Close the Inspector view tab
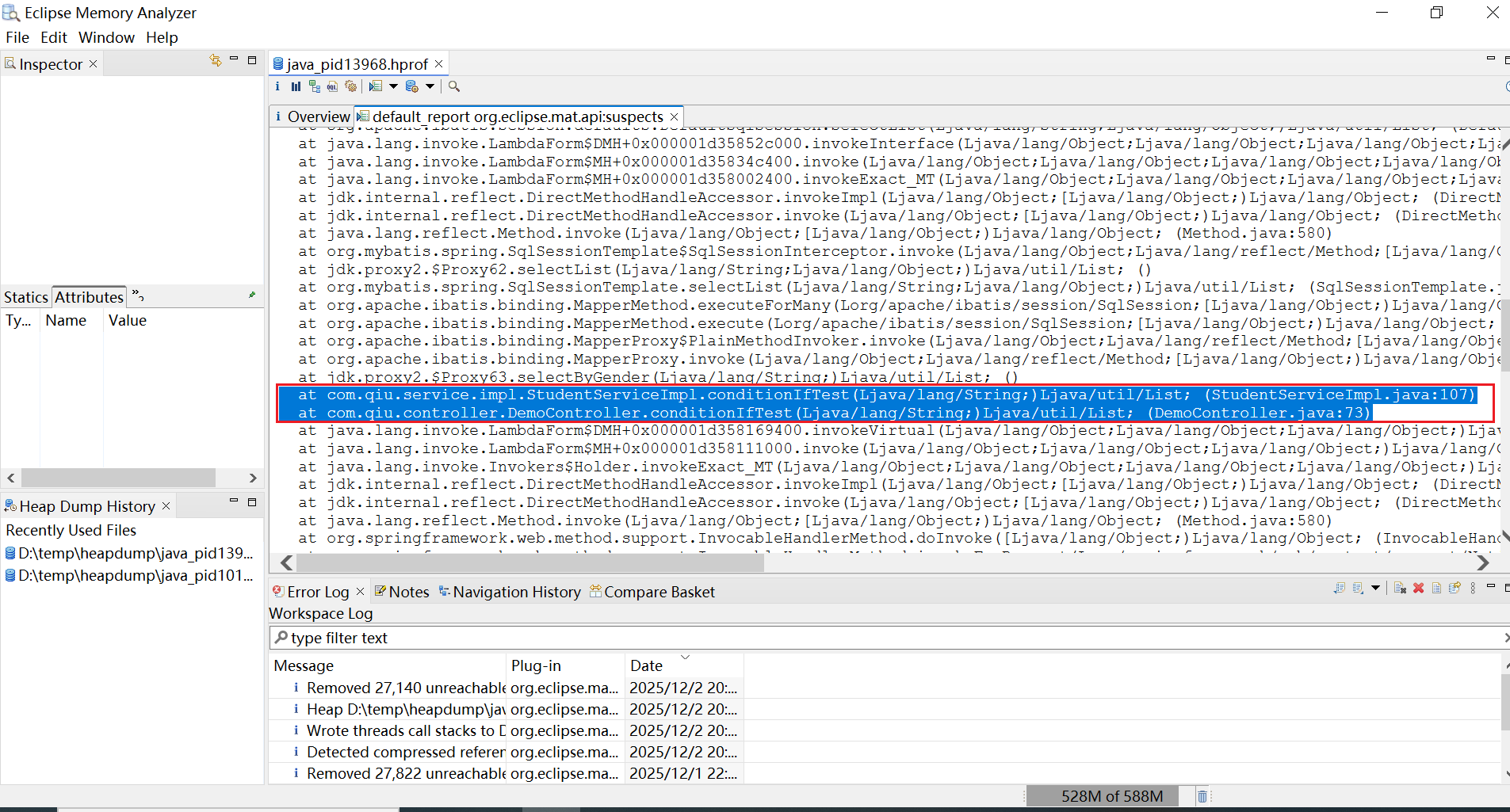 tap(94, 64)
